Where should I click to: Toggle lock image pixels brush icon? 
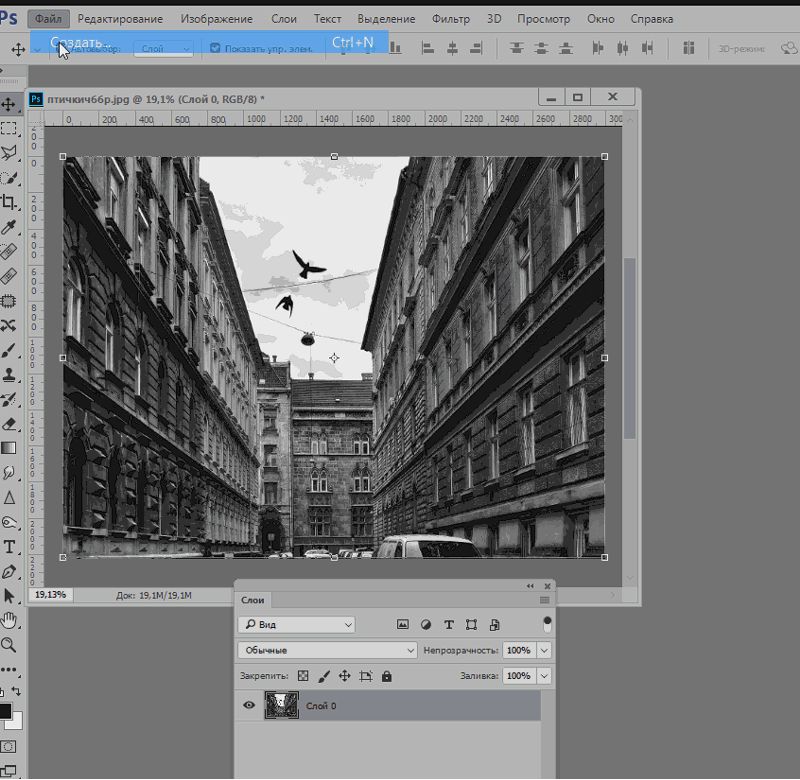point(324,676)
